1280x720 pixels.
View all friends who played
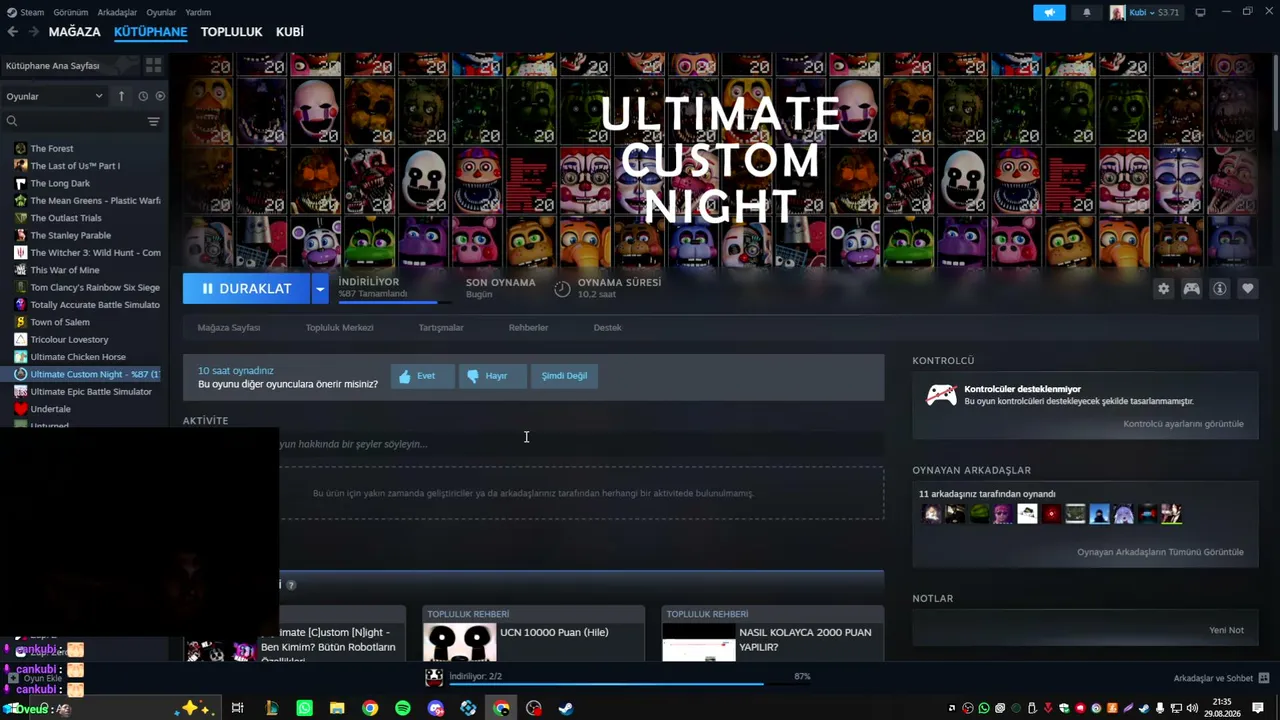click(1160, 552)
